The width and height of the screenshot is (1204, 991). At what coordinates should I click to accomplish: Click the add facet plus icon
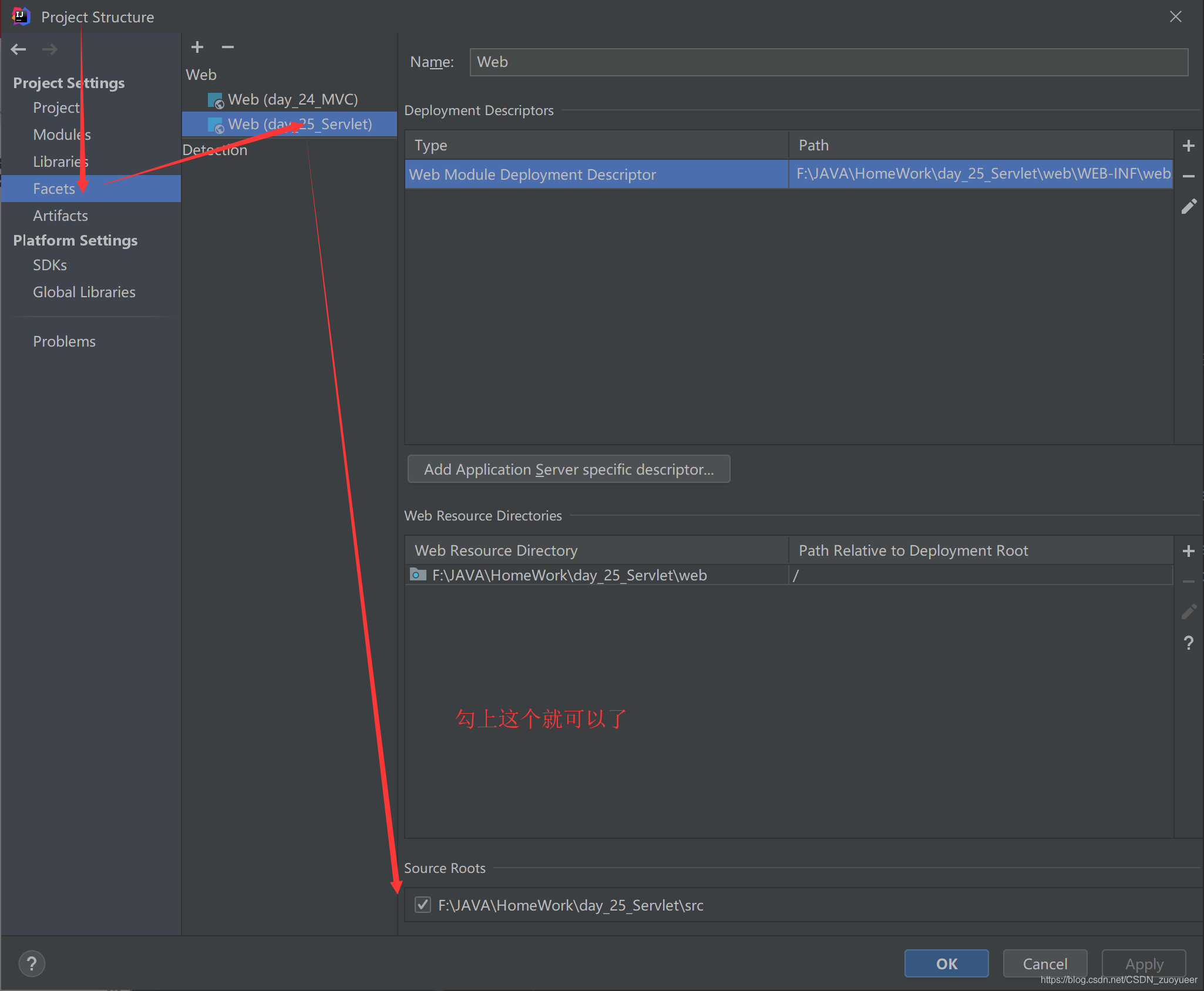click(x=197, y=47)
